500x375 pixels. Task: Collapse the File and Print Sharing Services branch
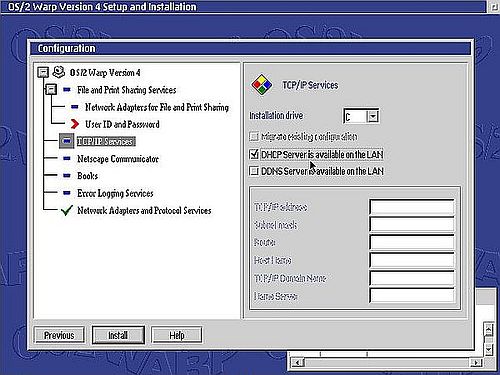pos(51,89)
